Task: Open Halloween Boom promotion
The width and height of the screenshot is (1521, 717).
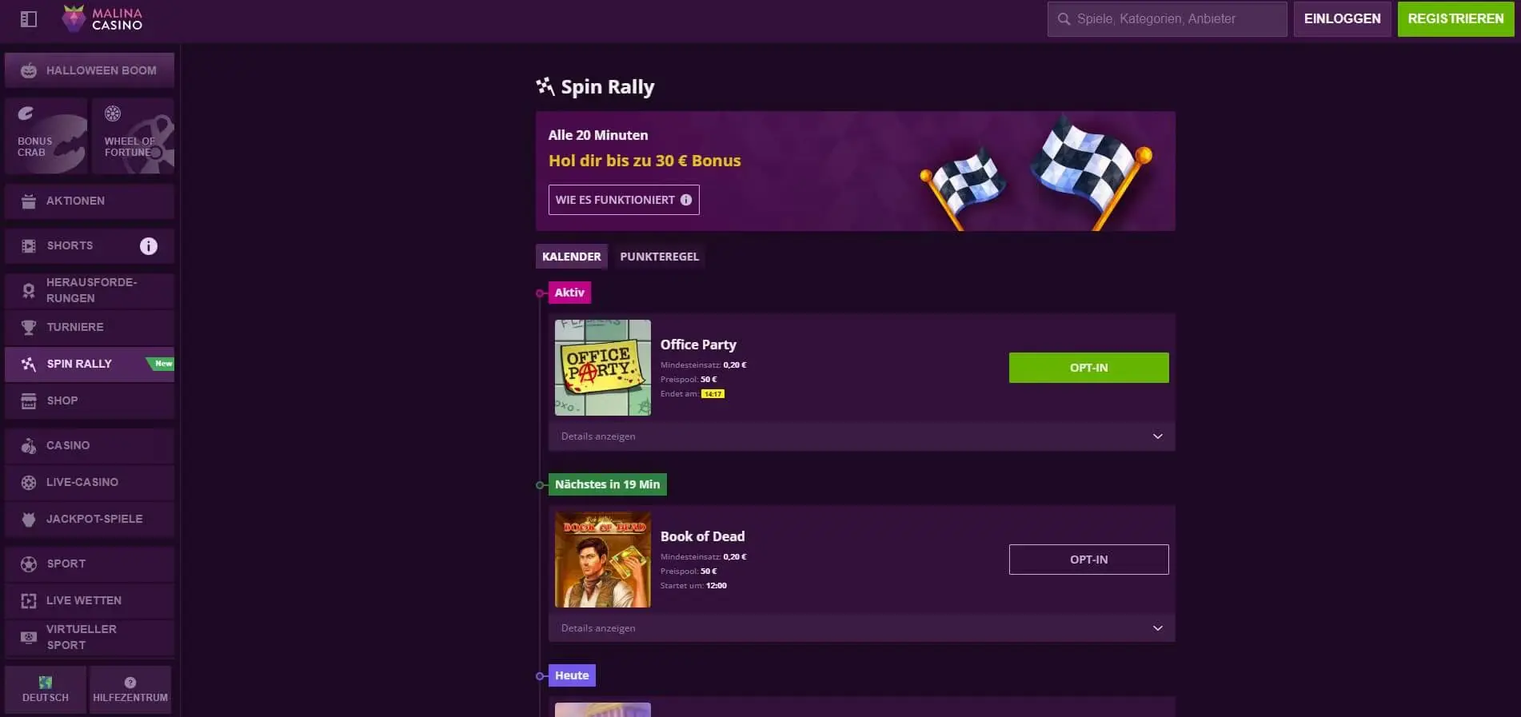Action: 89,71
